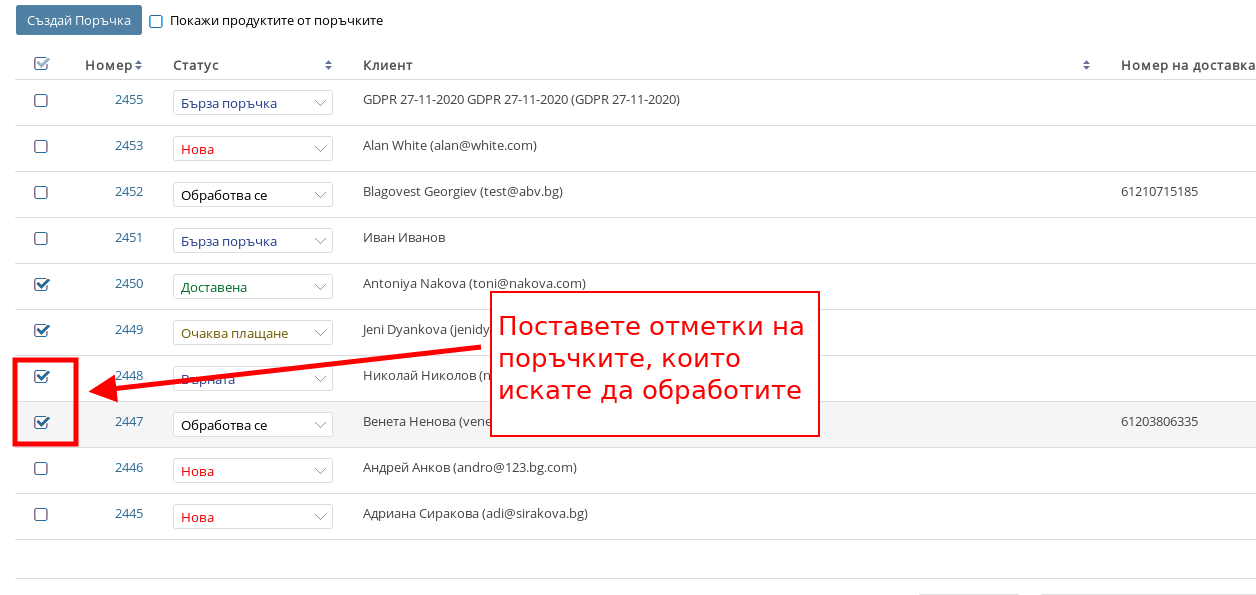The height and width of the screenshot is (595, 1256).
Task: Sort orders by Номер column arrows
Action: tap(138, 65)
